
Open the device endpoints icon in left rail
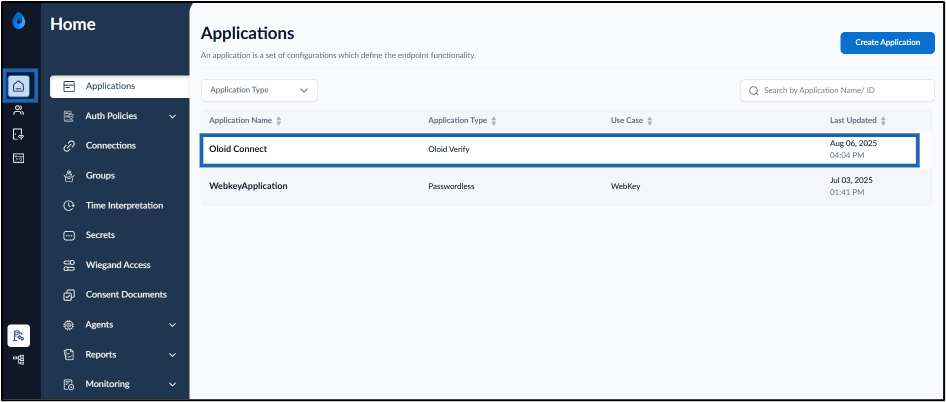tap(19, 134)
